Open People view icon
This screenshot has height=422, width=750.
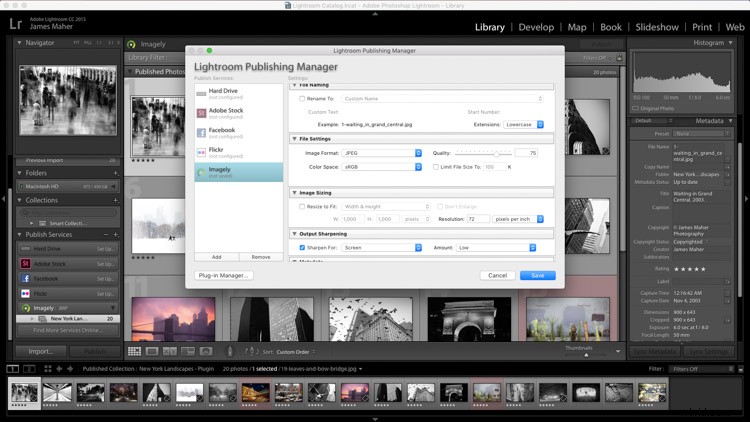206,352
